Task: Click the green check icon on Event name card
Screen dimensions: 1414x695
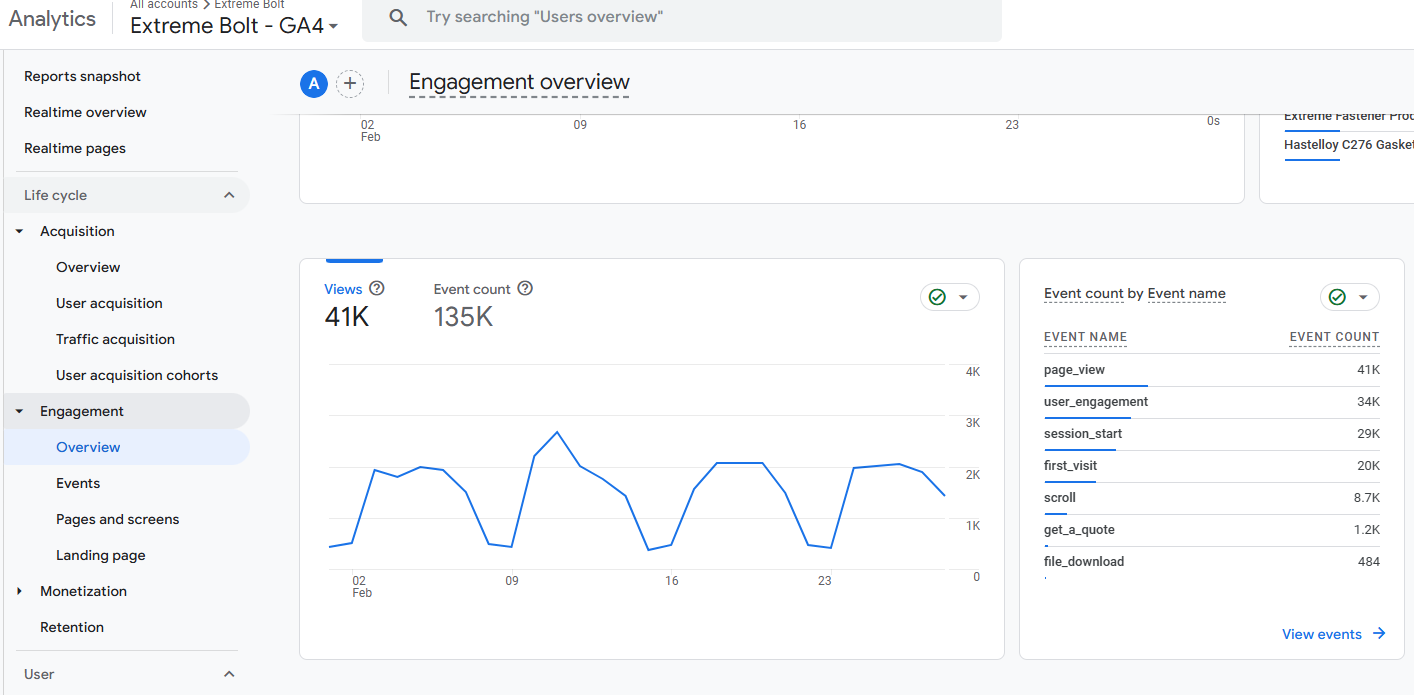Action: pos(1337,297)
